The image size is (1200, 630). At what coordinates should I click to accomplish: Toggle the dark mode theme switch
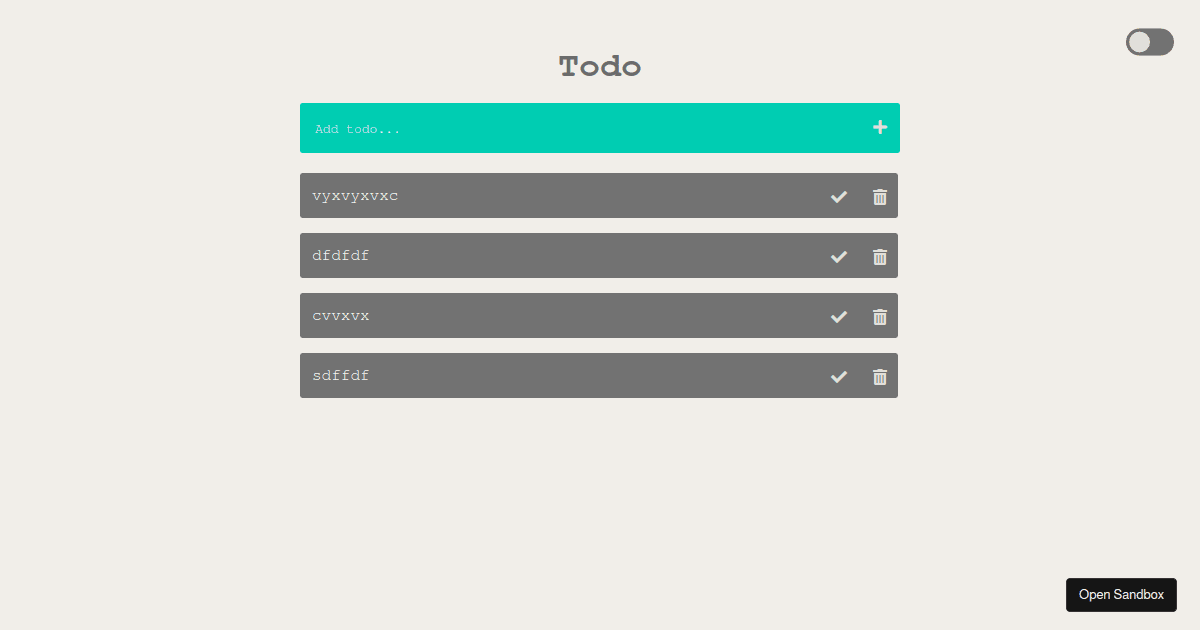click(x=1150, y=42)
